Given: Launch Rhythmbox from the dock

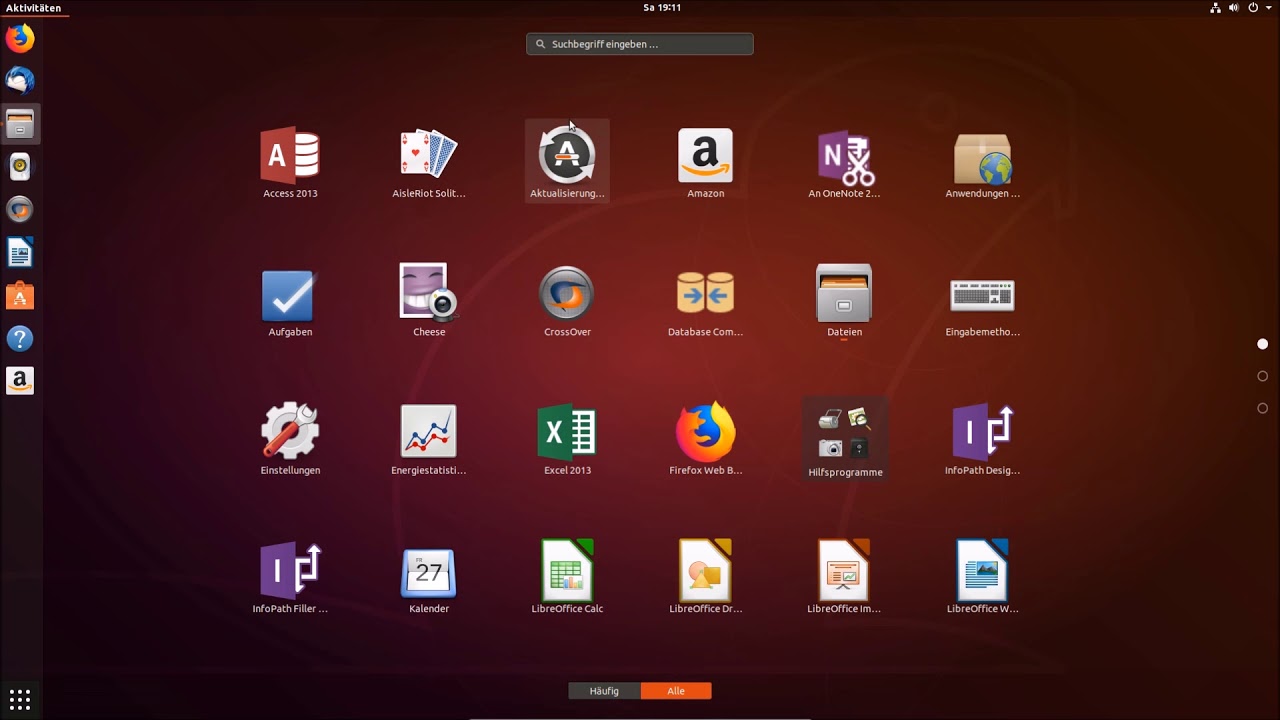Looking at the screenshot, I should point(20,166).
